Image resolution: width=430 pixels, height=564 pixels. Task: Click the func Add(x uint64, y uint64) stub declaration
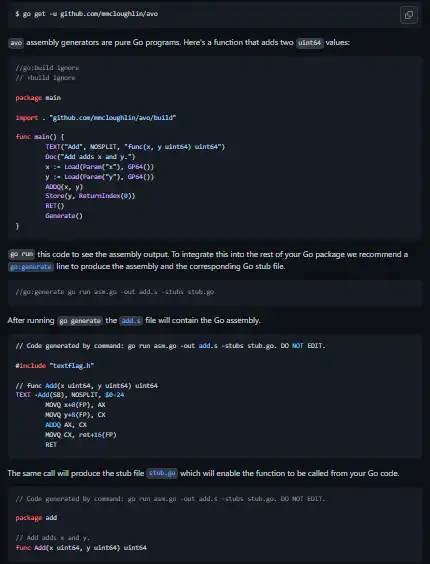[x=81, y=548]
